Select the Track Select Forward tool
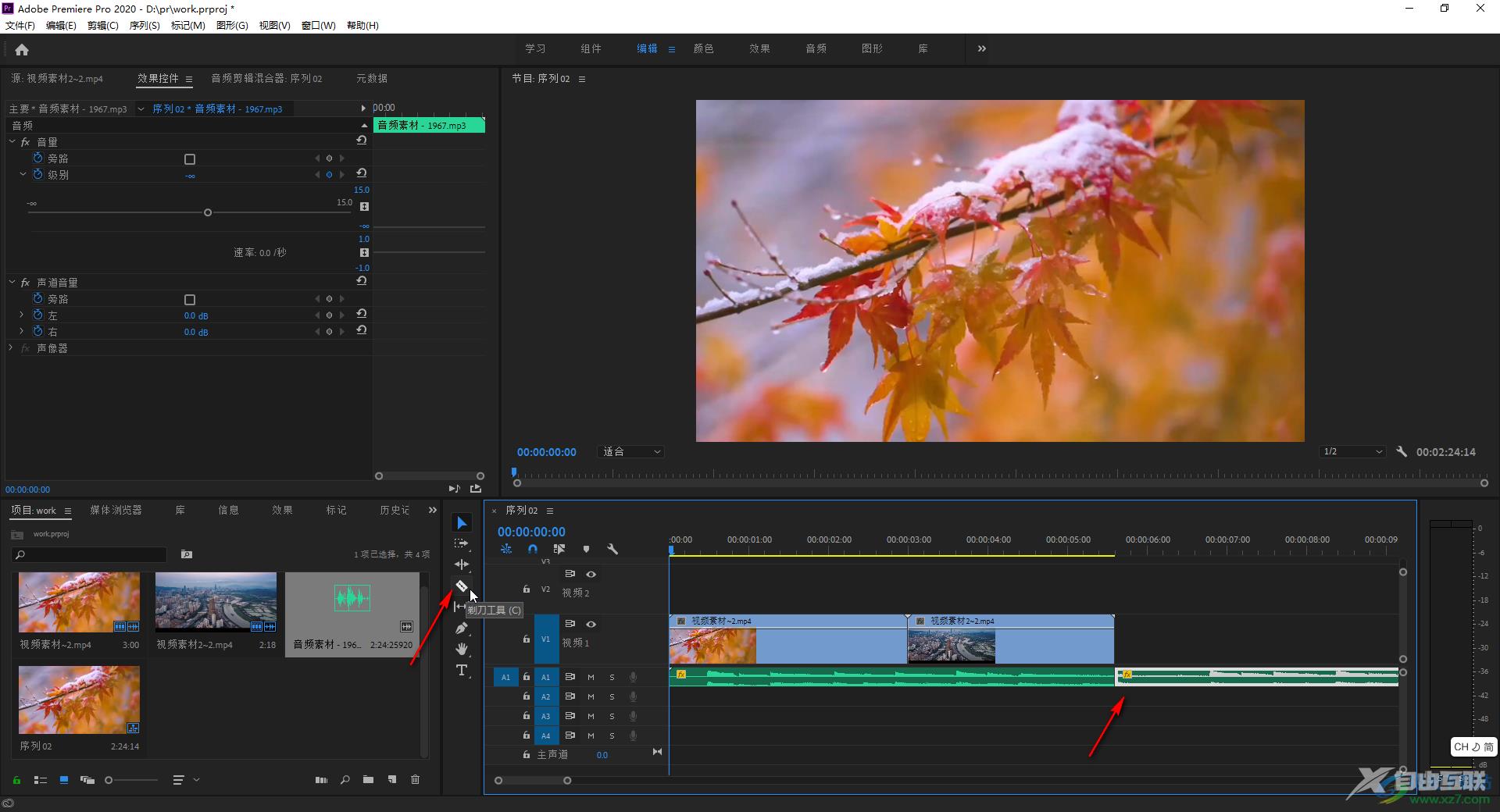Screen dimensions: 1500x812 (x=462, y=543)
